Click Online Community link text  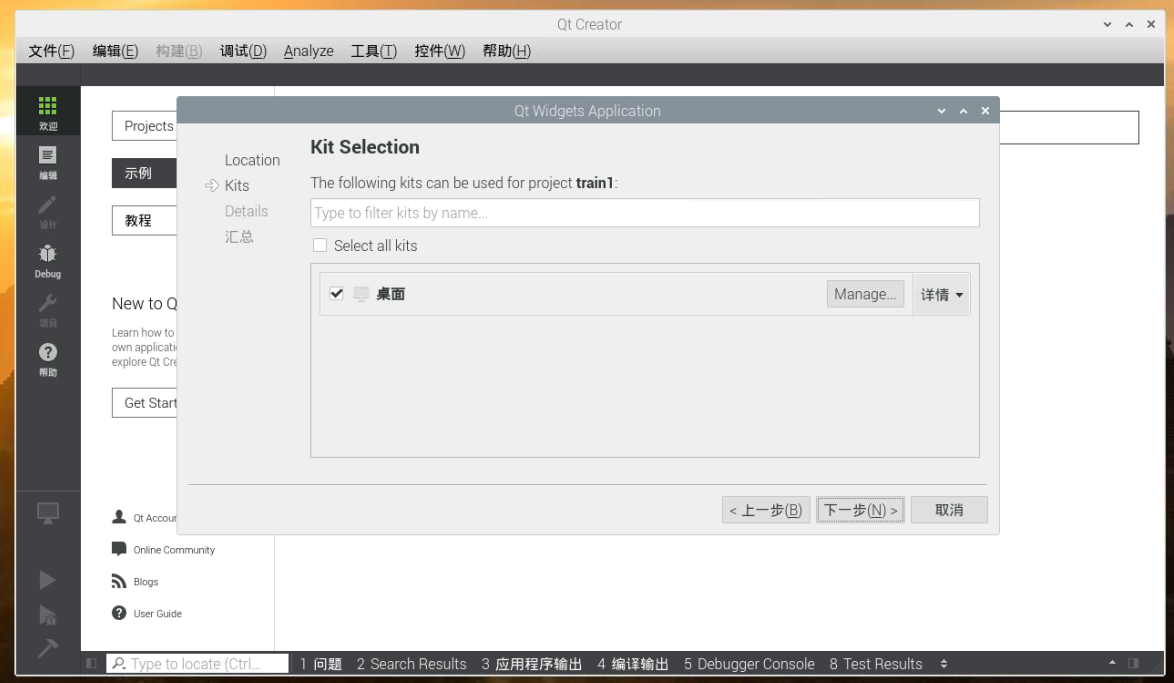(174, 550)
